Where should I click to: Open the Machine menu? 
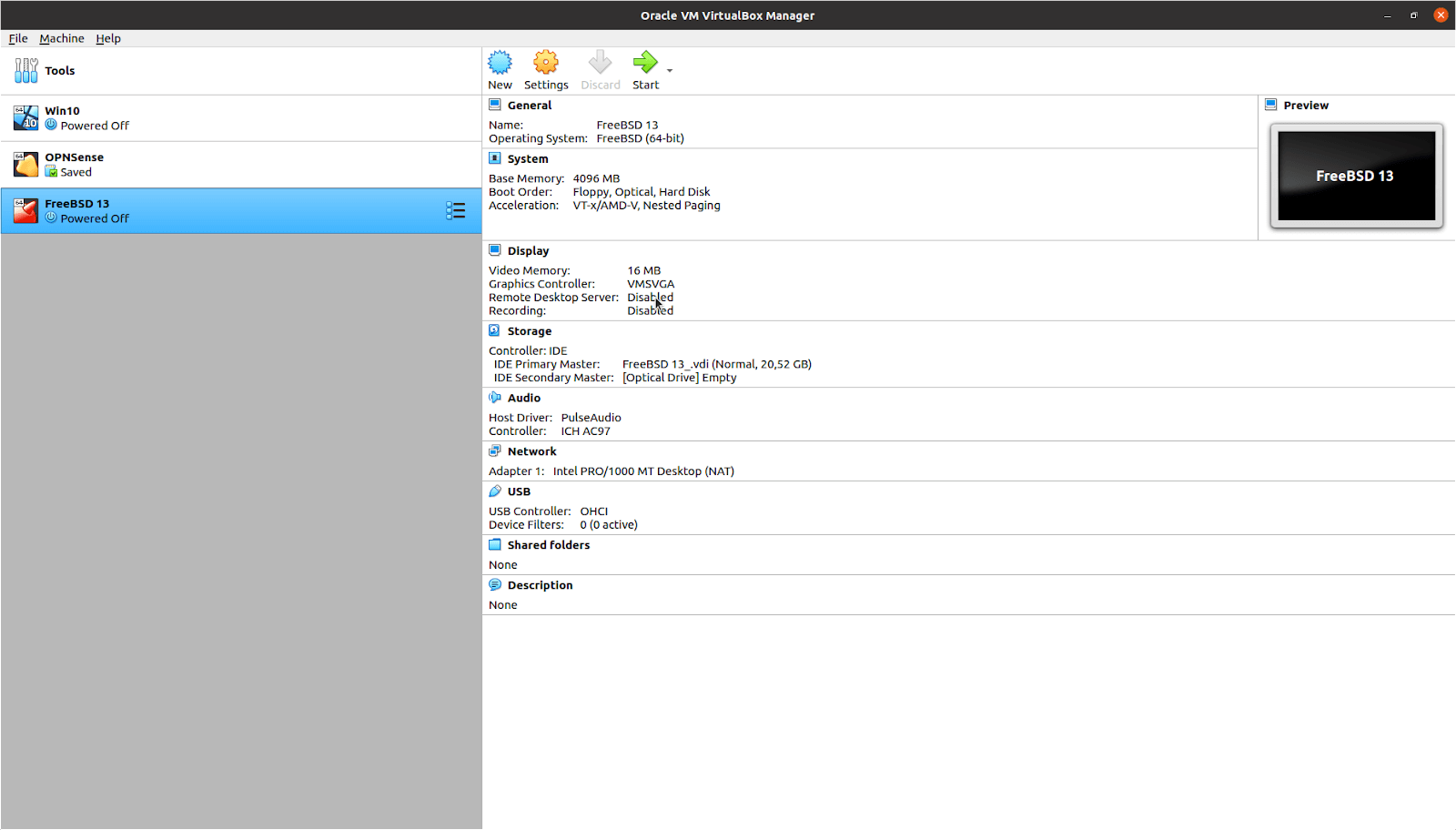coord(62,38)
